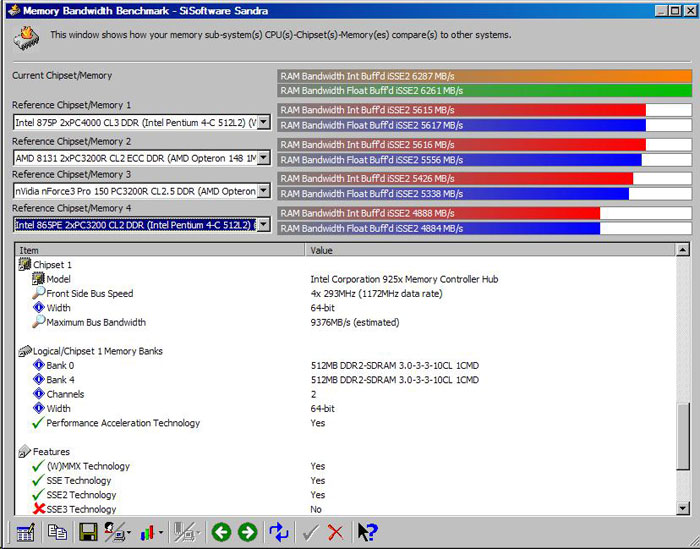Click the Bank 0 blue diamond icon
Image resolution: width=700 pixels, height=549 pixels.
tap(39, 365)
